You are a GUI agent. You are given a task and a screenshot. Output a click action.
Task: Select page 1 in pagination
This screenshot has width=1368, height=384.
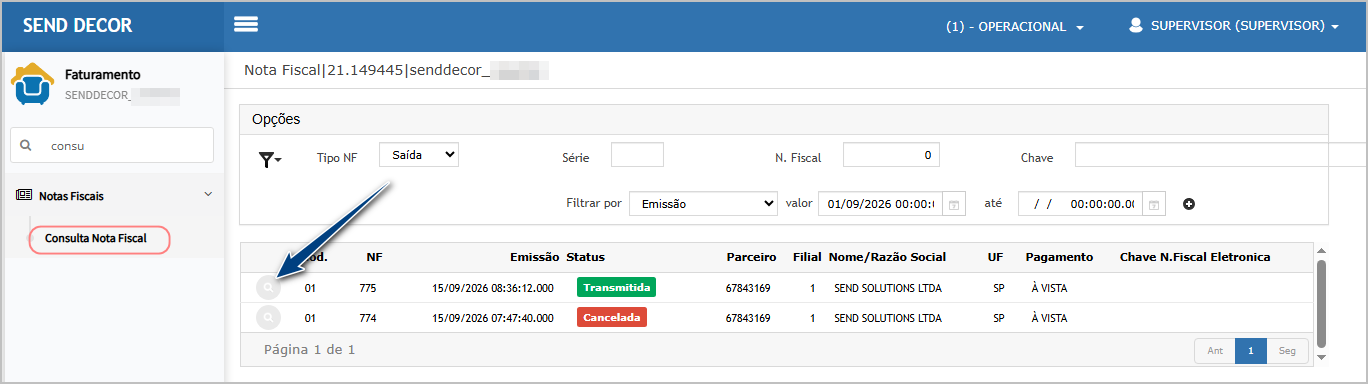(x=1251, y=351)
